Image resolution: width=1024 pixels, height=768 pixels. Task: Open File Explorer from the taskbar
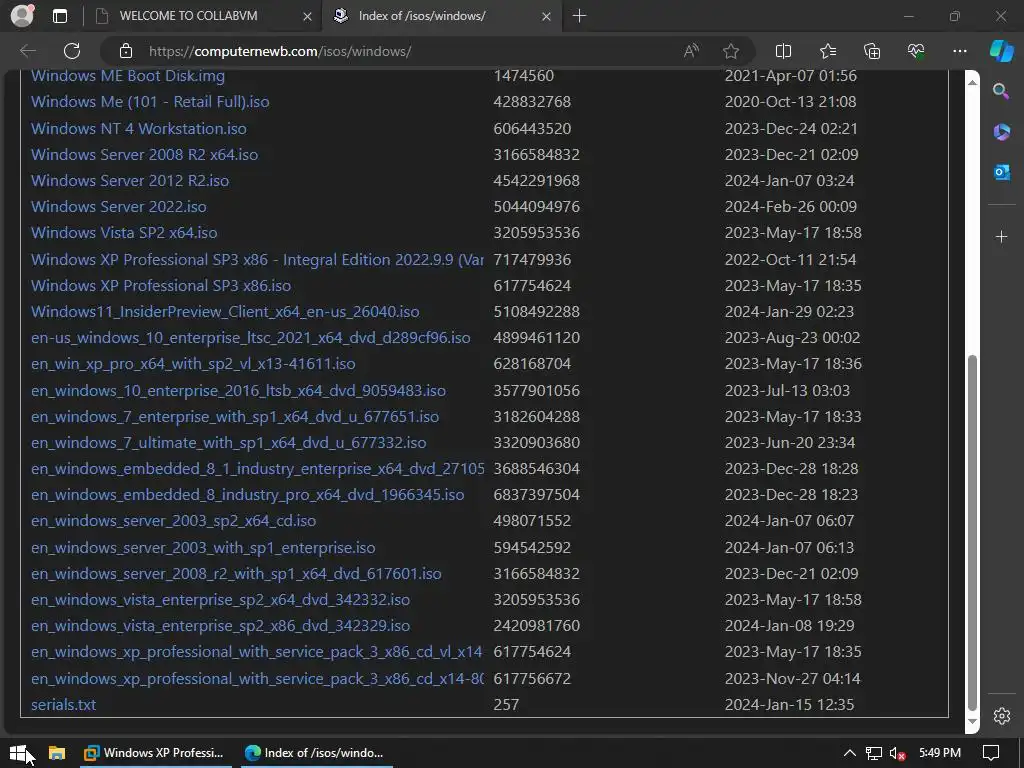[x=57, y=753]
